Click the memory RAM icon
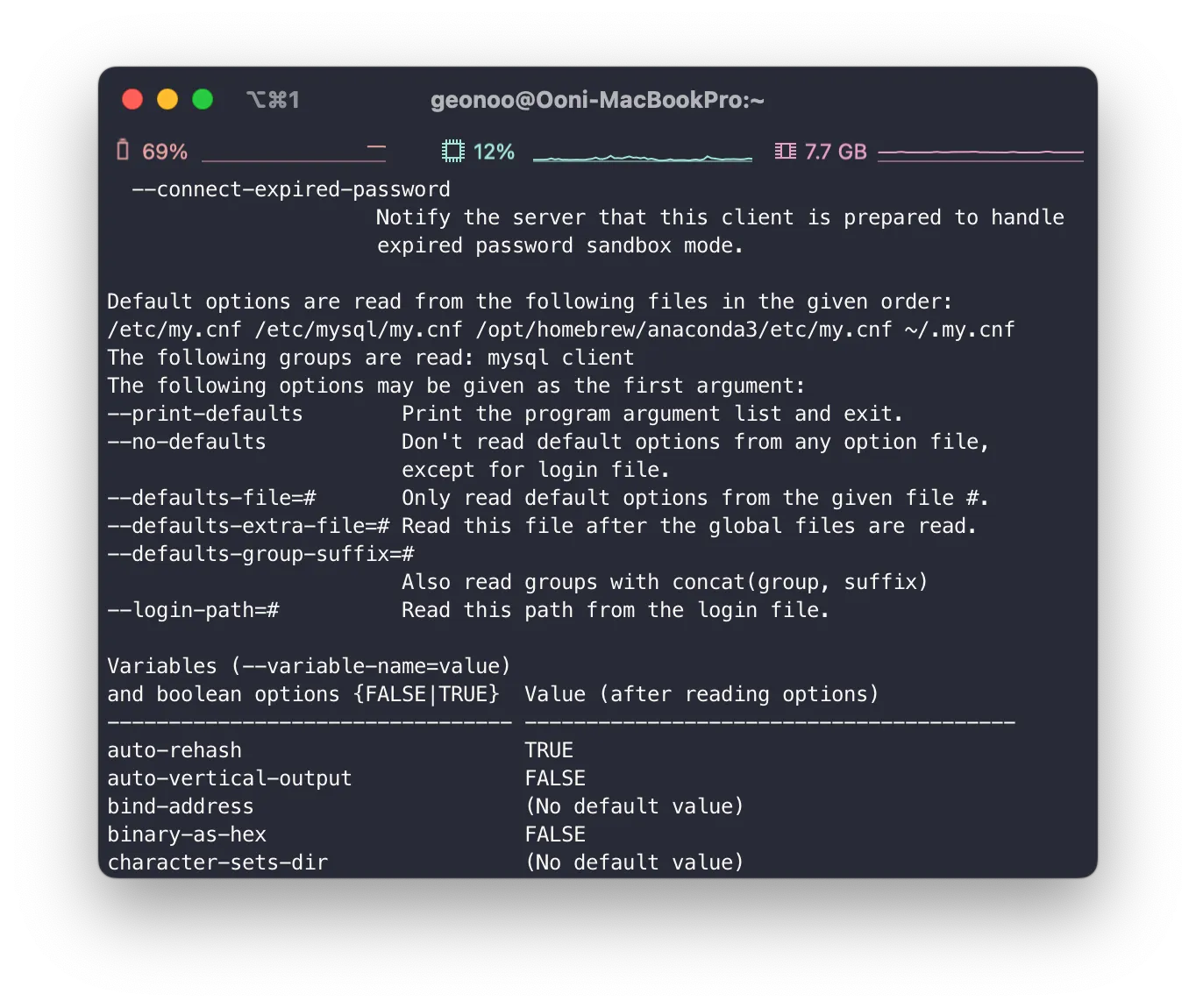Screen dimensions: 1196x1008 (x=786, y=151)
